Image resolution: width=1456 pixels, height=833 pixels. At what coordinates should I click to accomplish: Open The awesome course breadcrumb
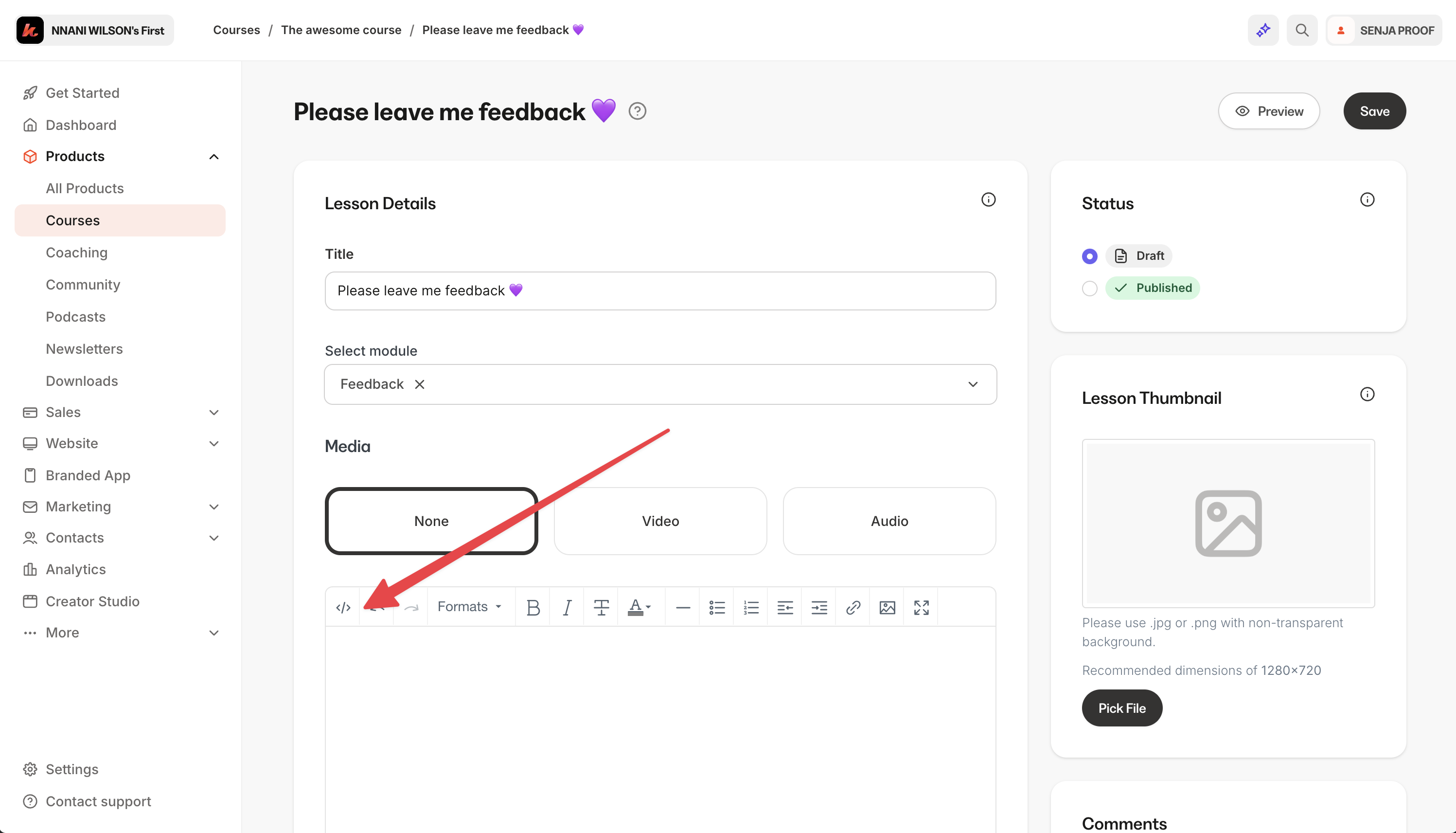click(x=341, y=30)
